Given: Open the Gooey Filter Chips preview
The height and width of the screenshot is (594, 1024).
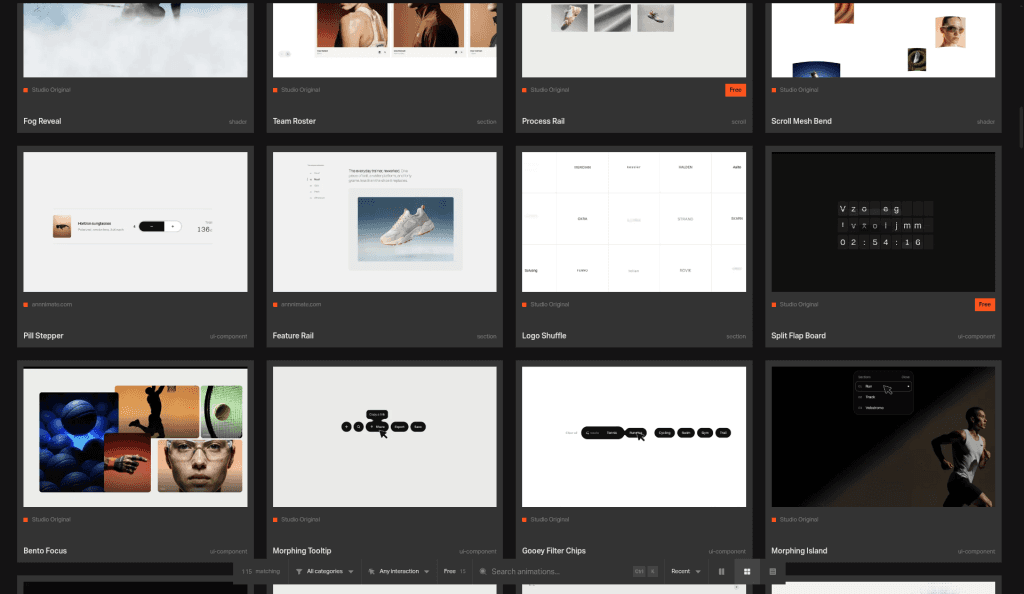Looking at the screenshot, I should click(634, 437).
